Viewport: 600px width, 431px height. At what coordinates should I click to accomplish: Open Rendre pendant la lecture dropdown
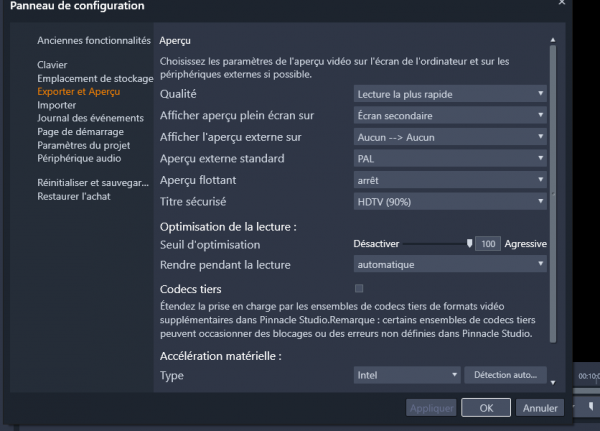450,265
